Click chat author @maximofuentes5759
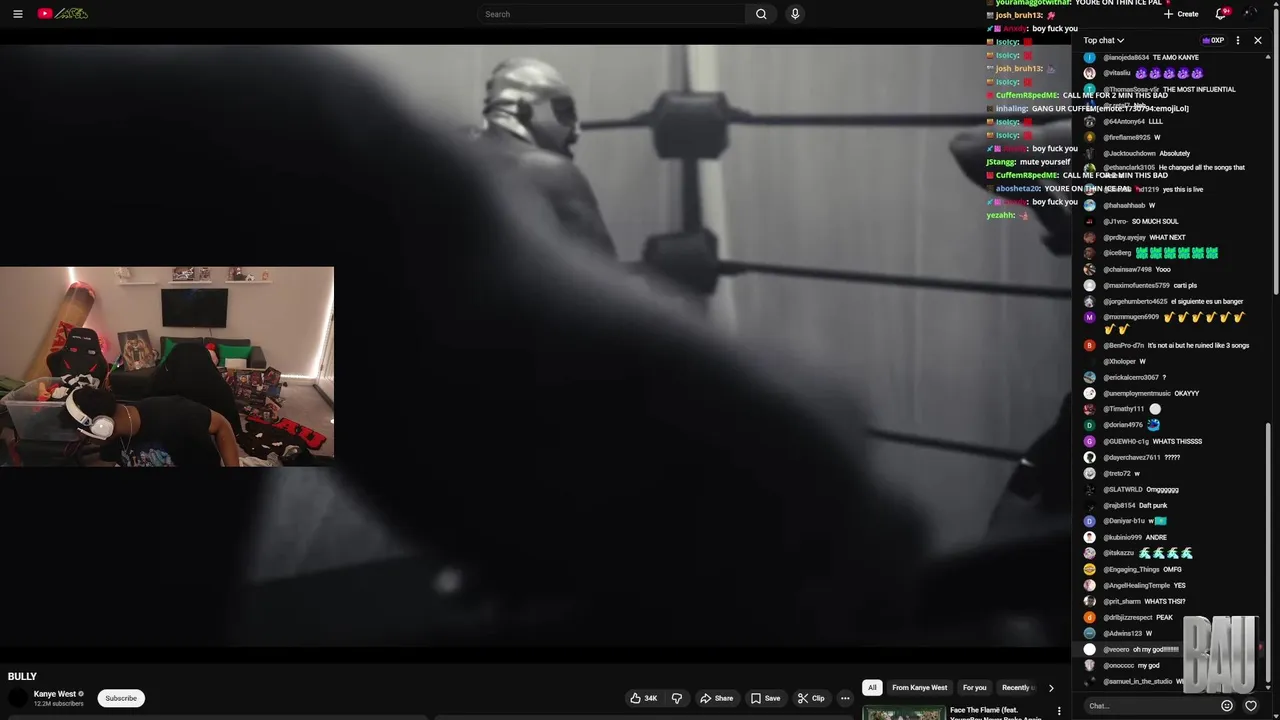Screen dimensions: 1280x720 click(1136, 285)
